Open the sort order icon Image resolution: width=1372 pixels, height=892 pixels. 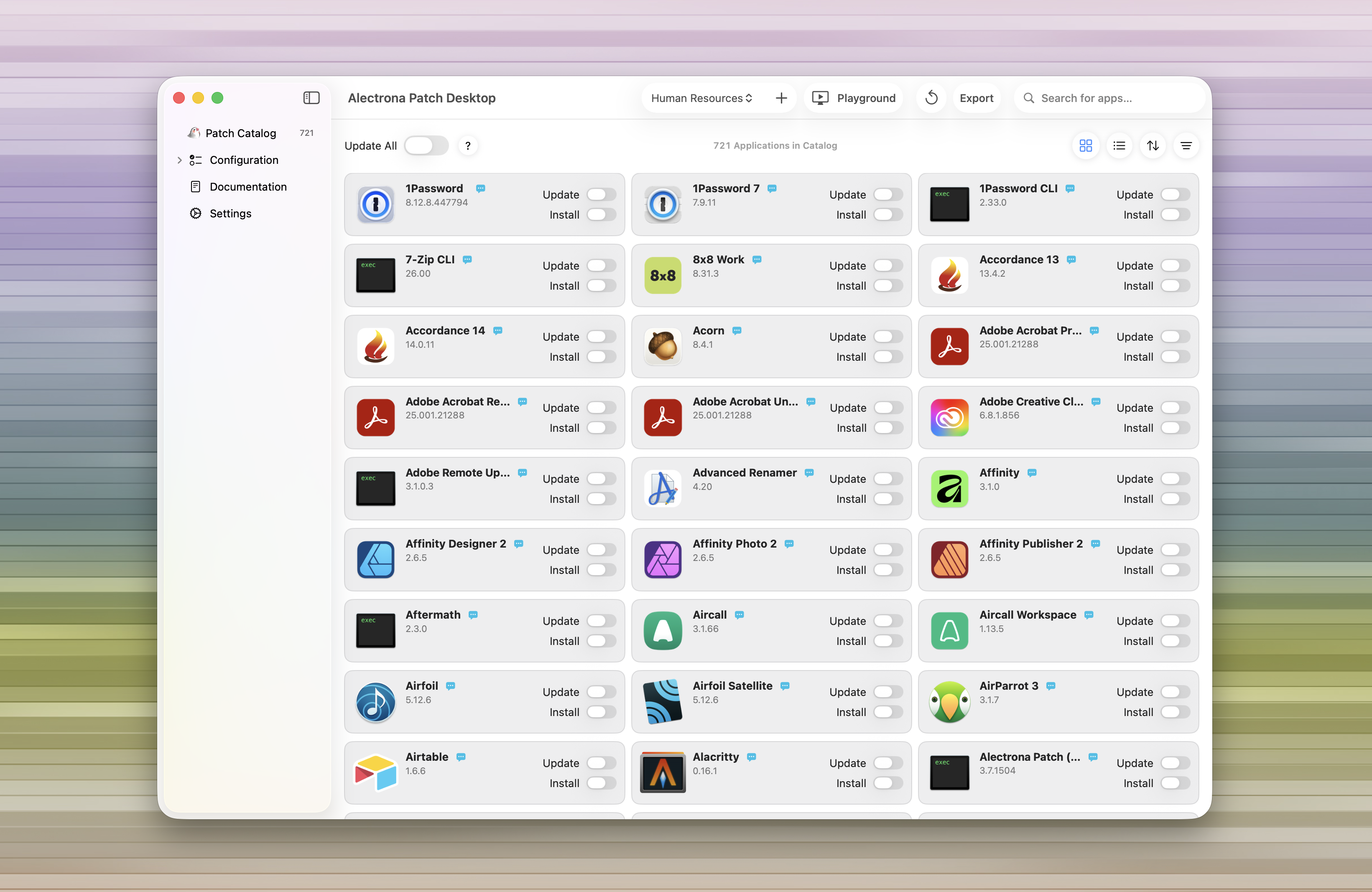(1153, 146)
